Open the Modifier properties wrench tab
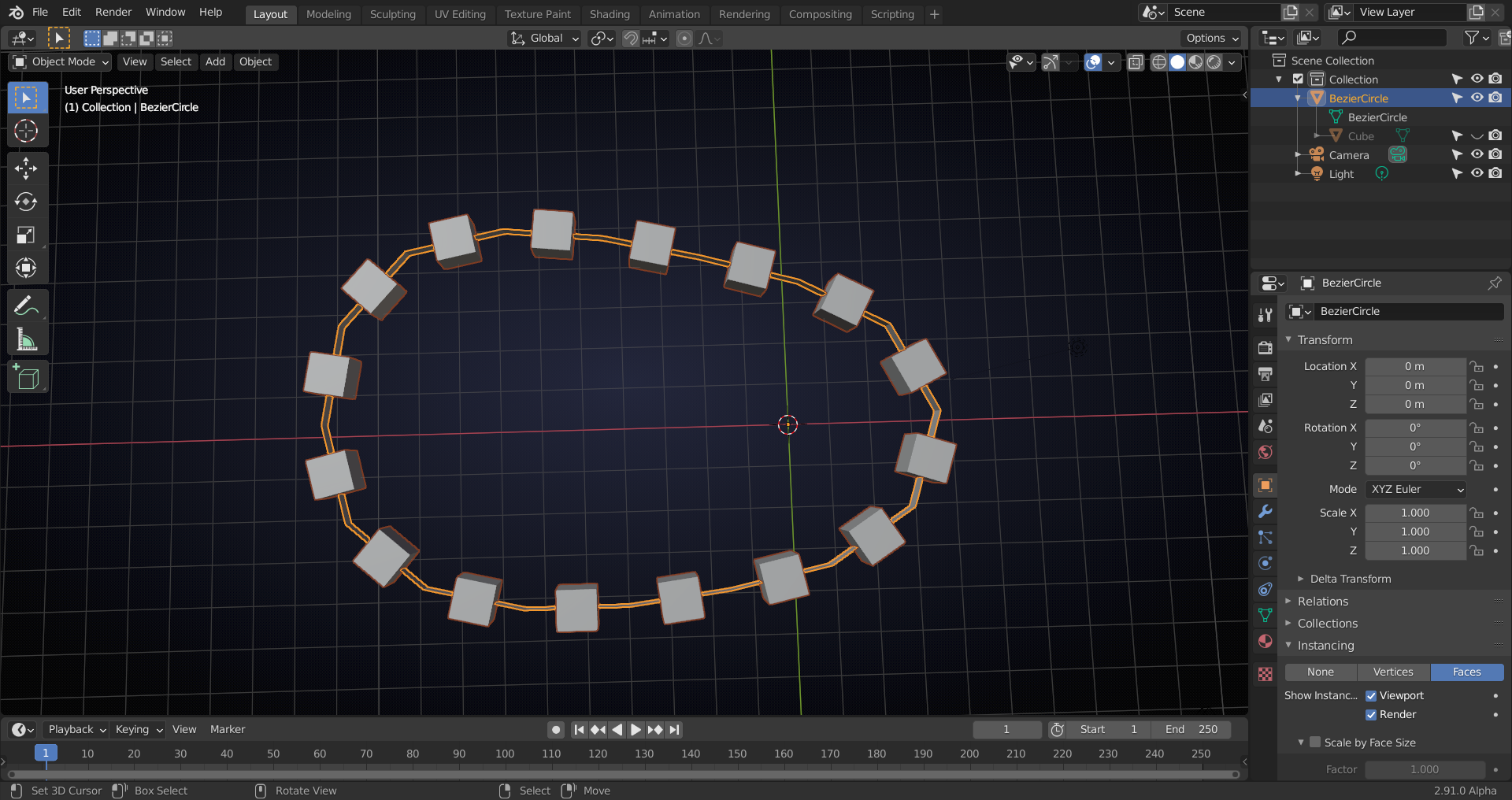1512x800 pixels. [1266, 511]
